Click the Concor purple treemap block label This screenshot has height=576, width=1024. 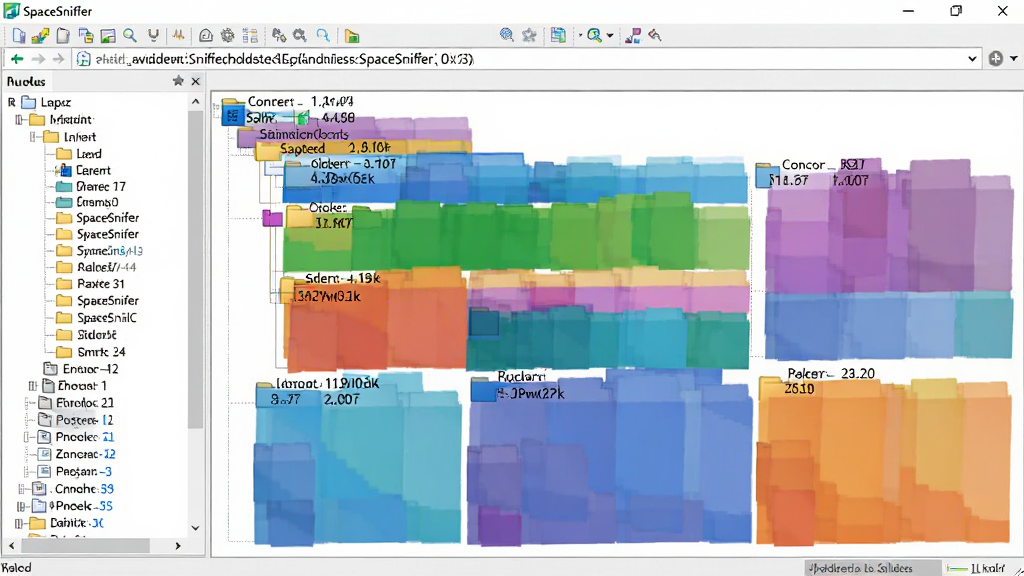(824, 165)
